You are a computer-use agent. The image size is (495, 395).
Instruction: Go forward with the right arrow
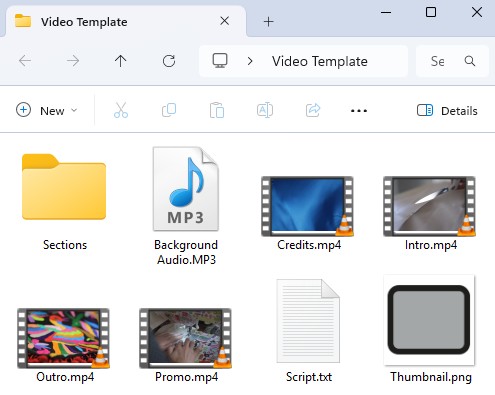73,61
